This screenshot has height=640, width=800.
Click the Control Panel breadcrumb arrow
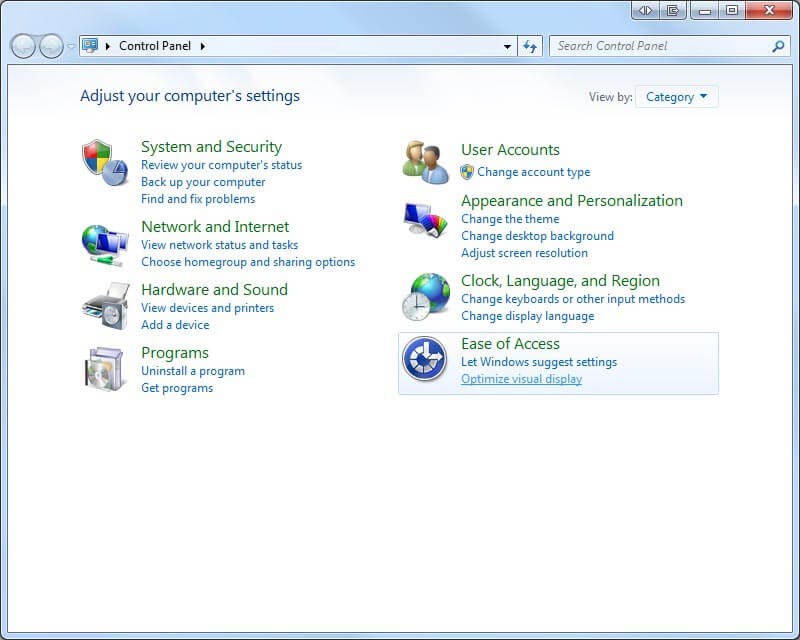203,46
